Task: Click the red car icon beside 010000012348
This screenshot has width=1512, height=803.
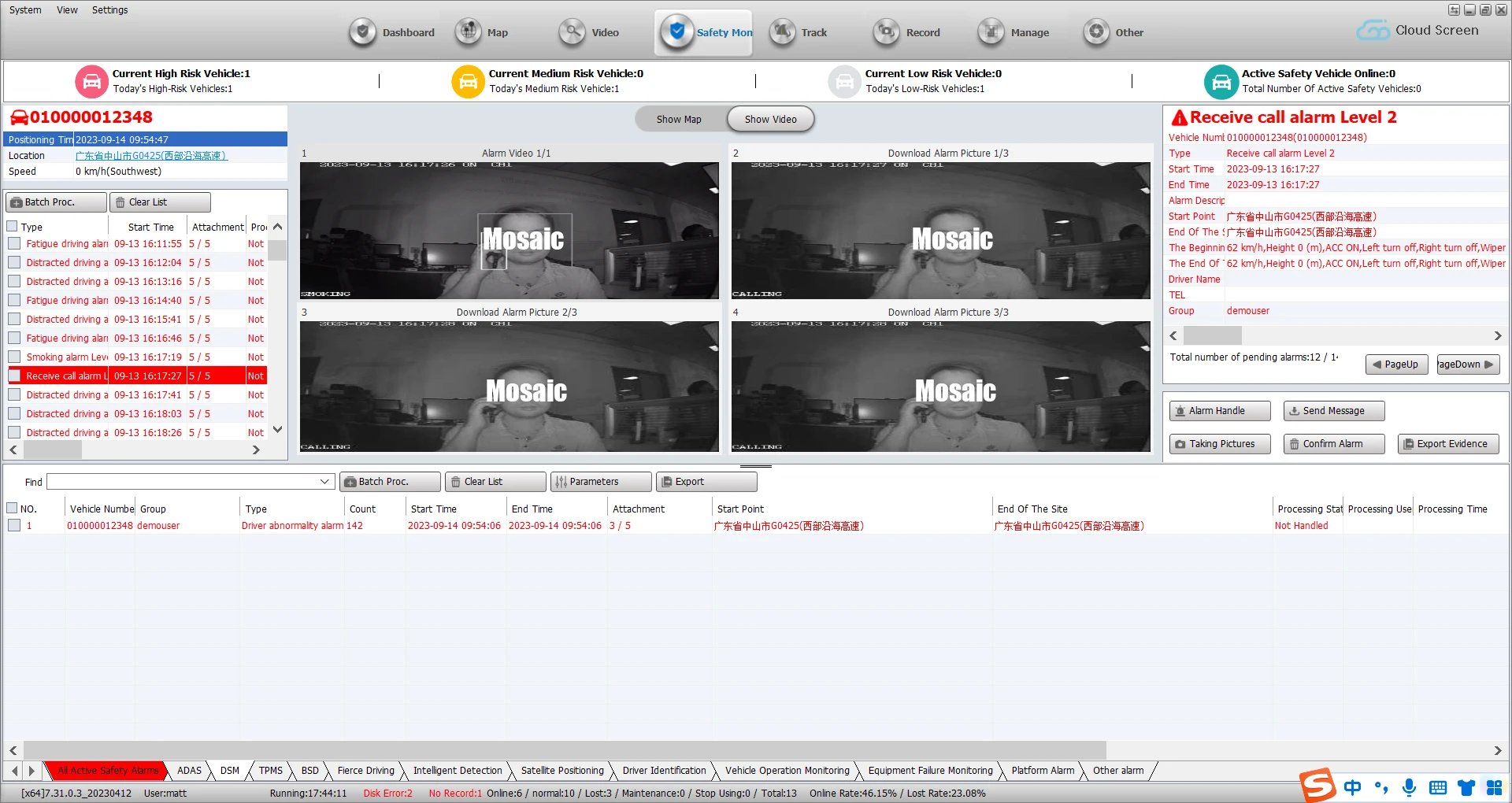Action: 19,117
